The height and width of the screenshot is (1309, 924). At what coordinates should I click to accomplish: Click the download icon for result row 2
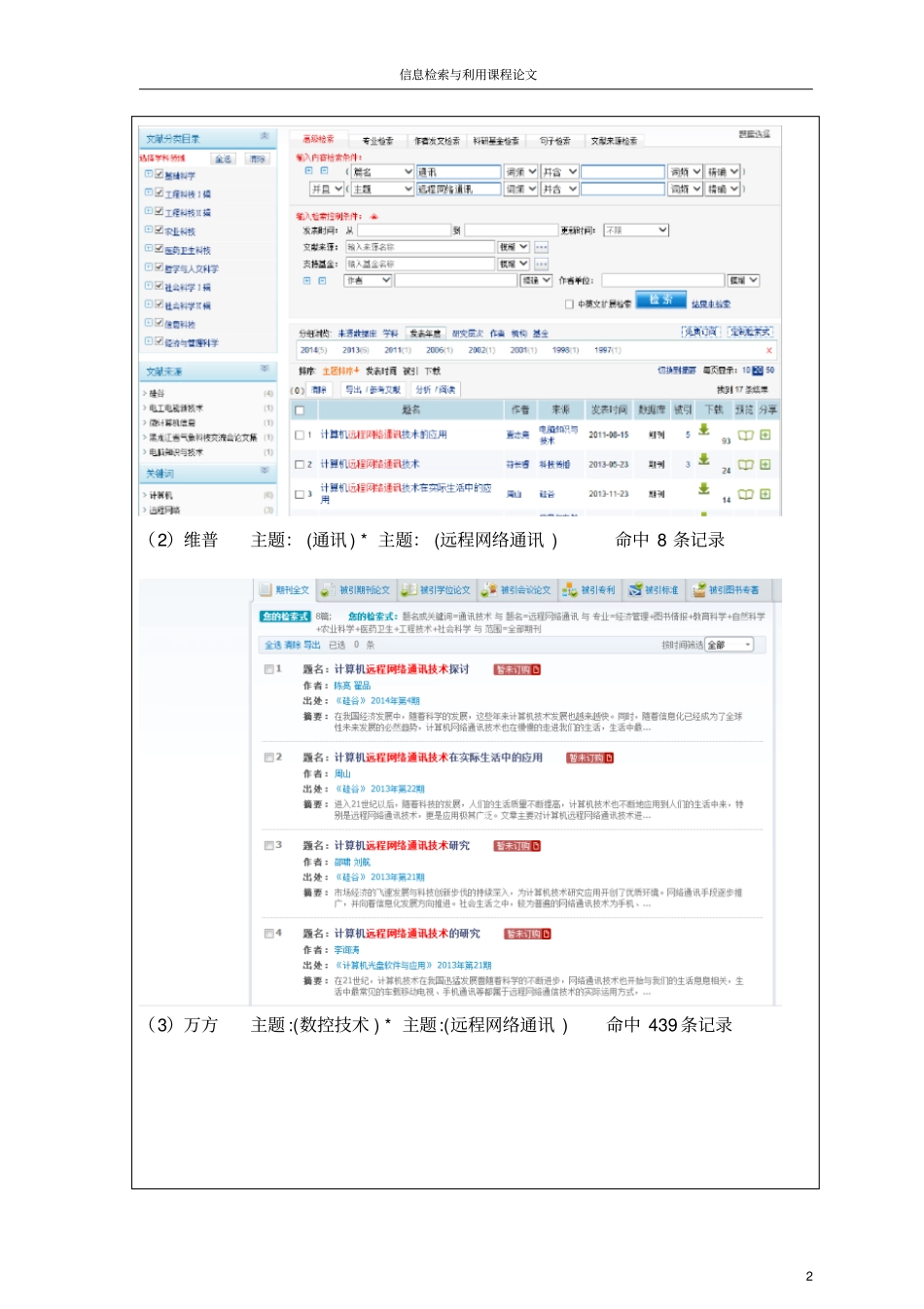tap(704, 459)
